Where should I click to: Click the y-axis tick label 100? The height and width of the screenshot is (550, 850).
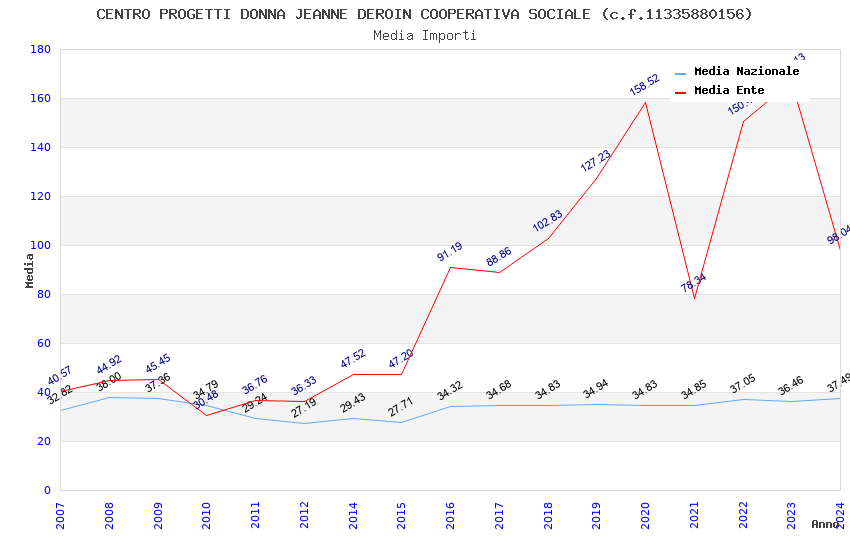[x=41, y=245]
